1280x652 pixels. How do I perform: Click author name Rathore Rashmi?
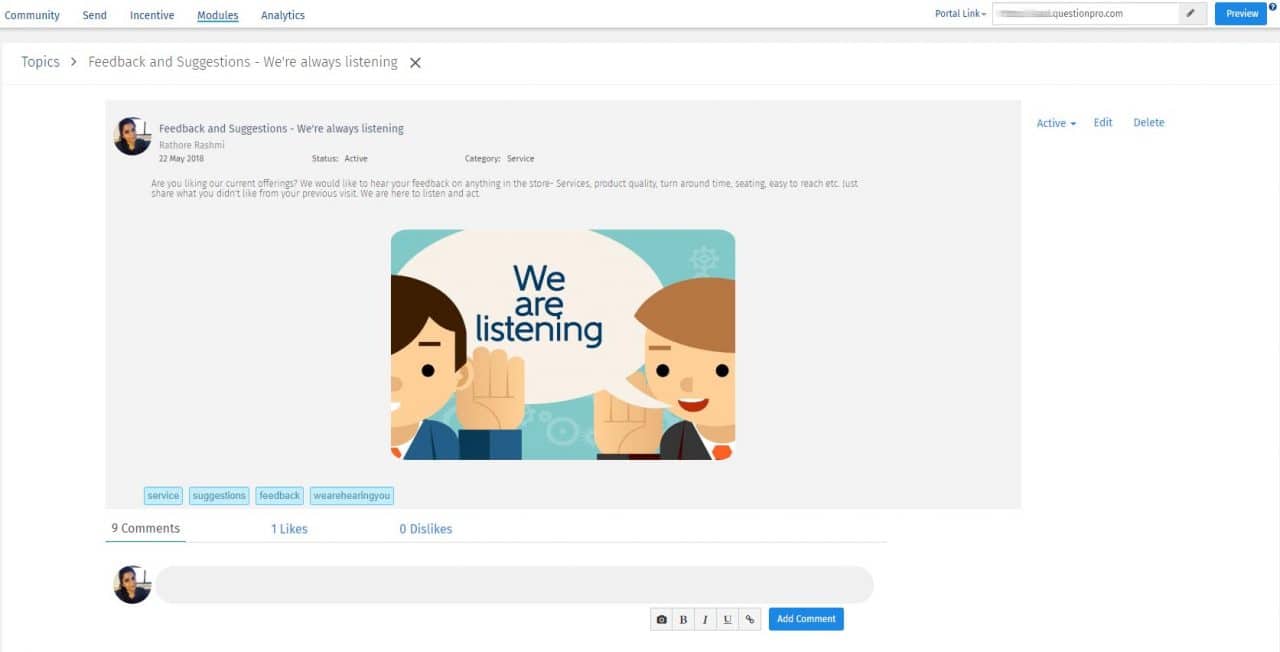pos(192,145)
